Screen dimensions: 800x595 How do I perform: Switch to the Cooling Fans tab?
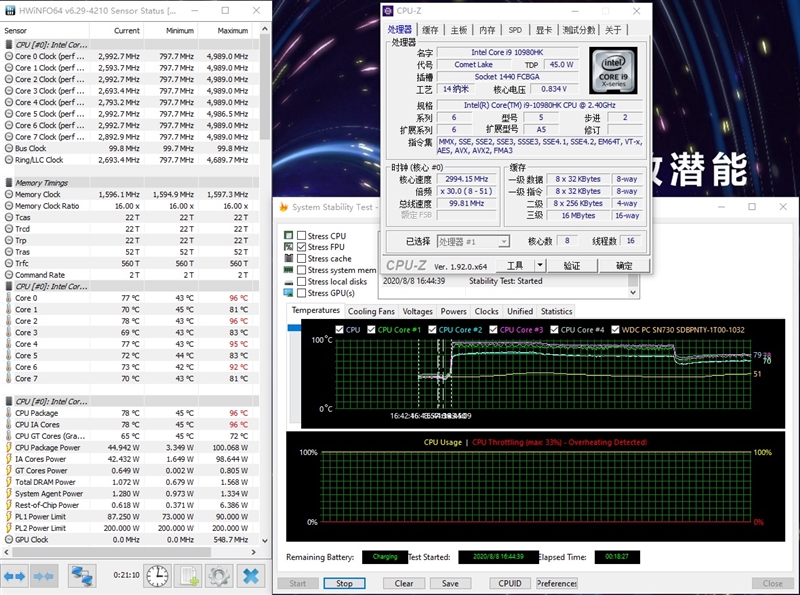point(371,311)
